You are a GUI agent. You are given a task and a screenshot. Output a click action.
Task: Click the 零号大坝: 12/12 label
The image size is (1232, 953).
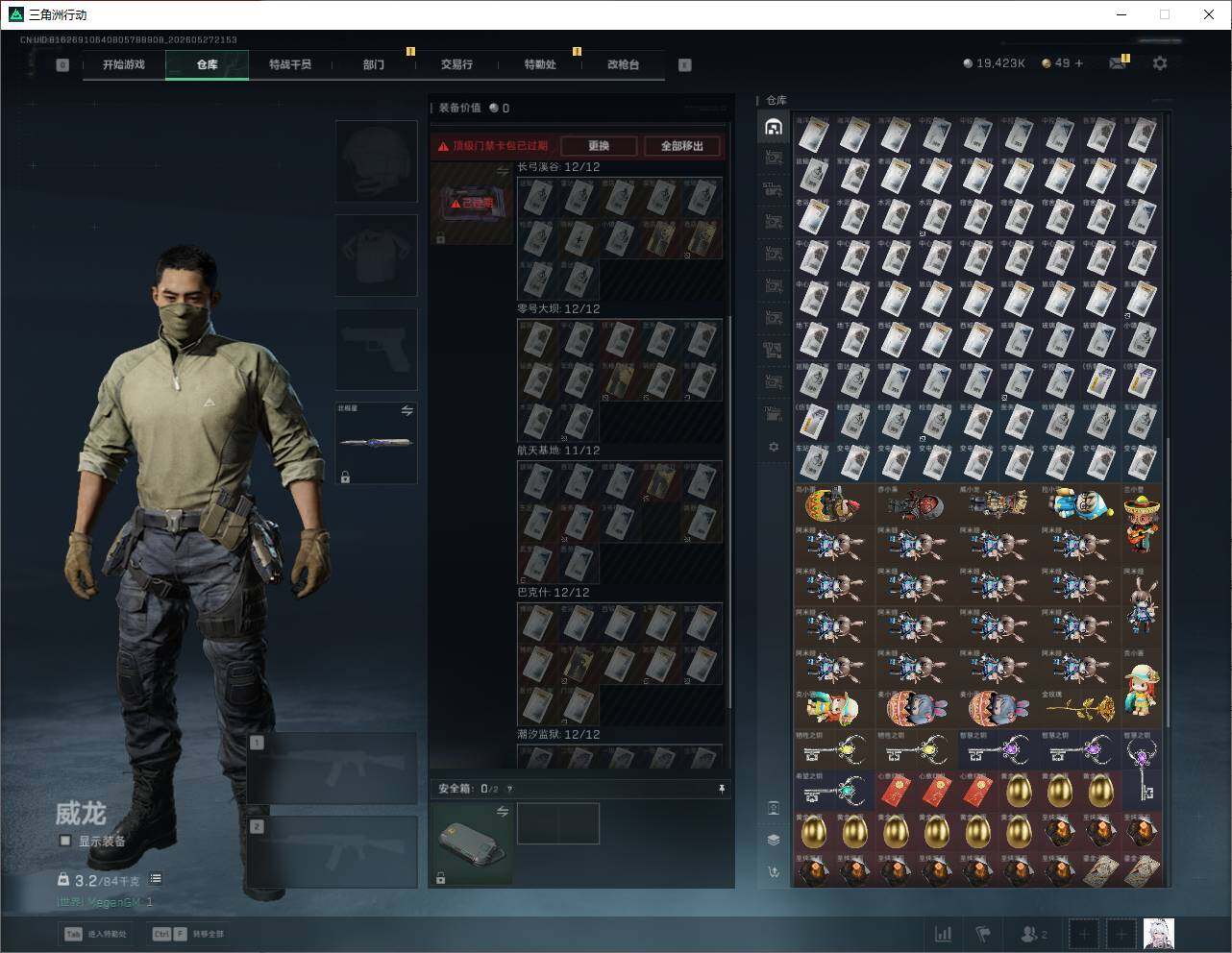point(558,309)
